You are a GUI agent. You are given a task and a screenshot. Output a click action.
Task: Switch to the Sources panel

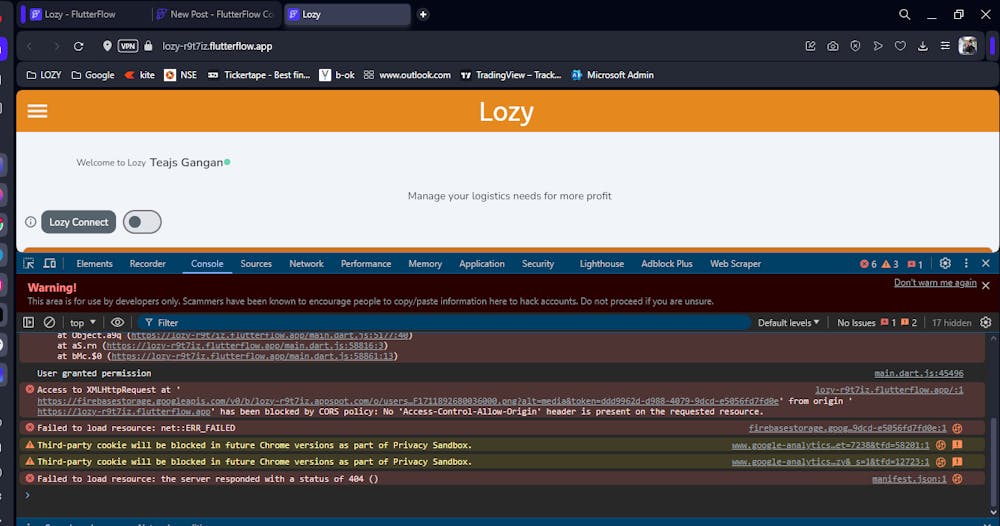(256, 263)
